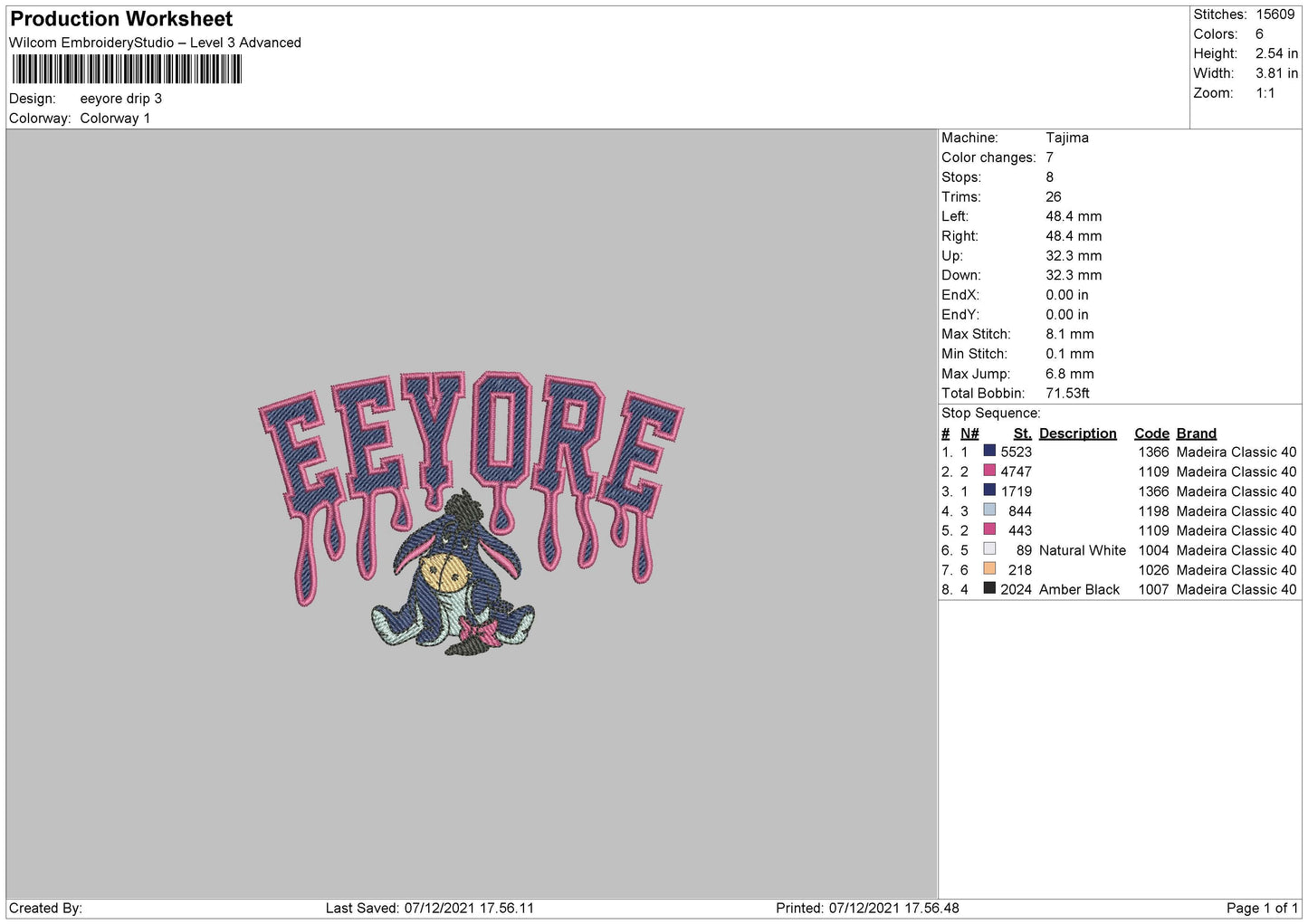Click the Width value 3.81 in
1308x924 pixels.
click(1276, 73)
